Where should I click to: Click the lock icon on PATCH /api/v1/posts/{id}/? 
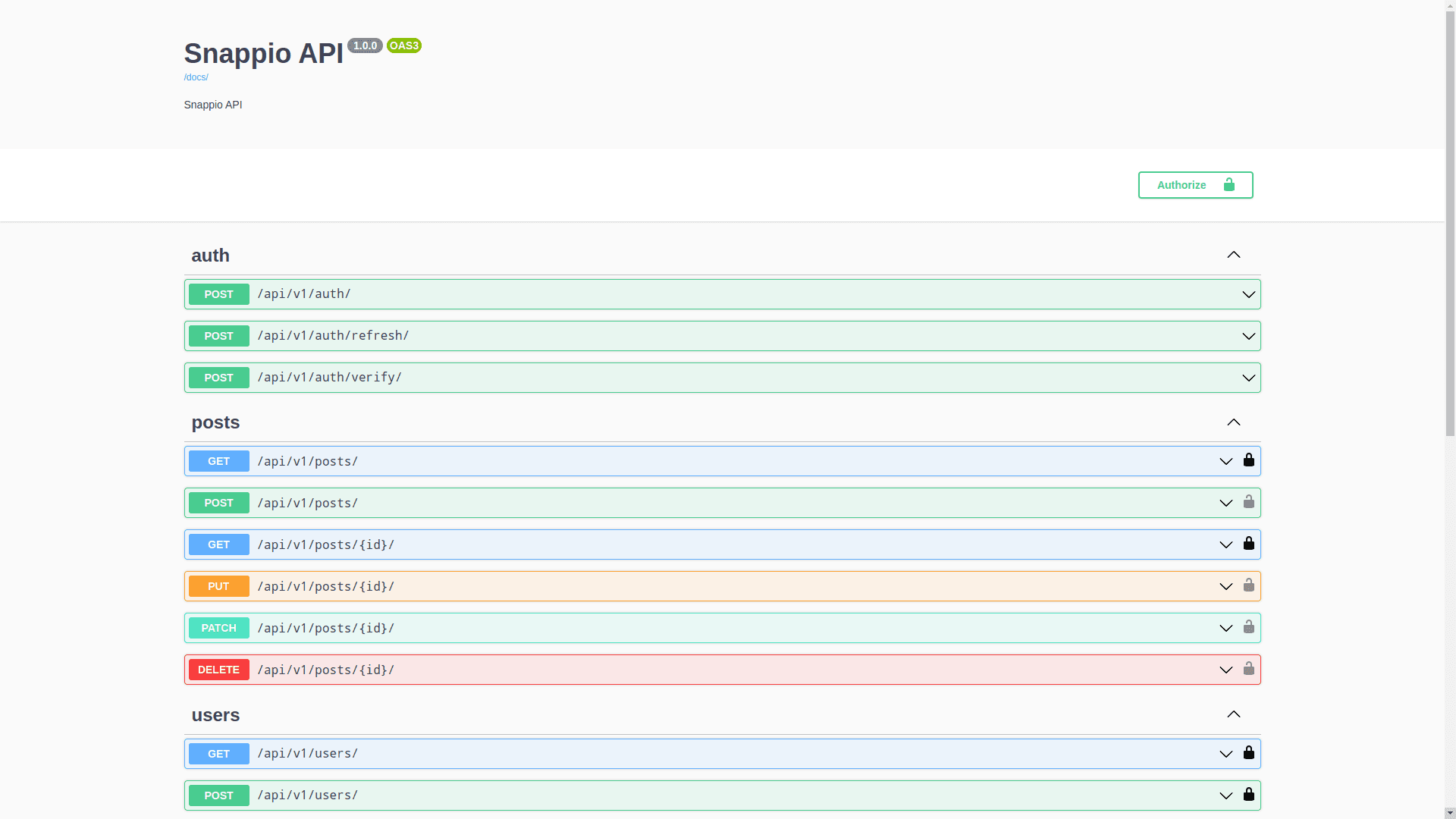1249,627
